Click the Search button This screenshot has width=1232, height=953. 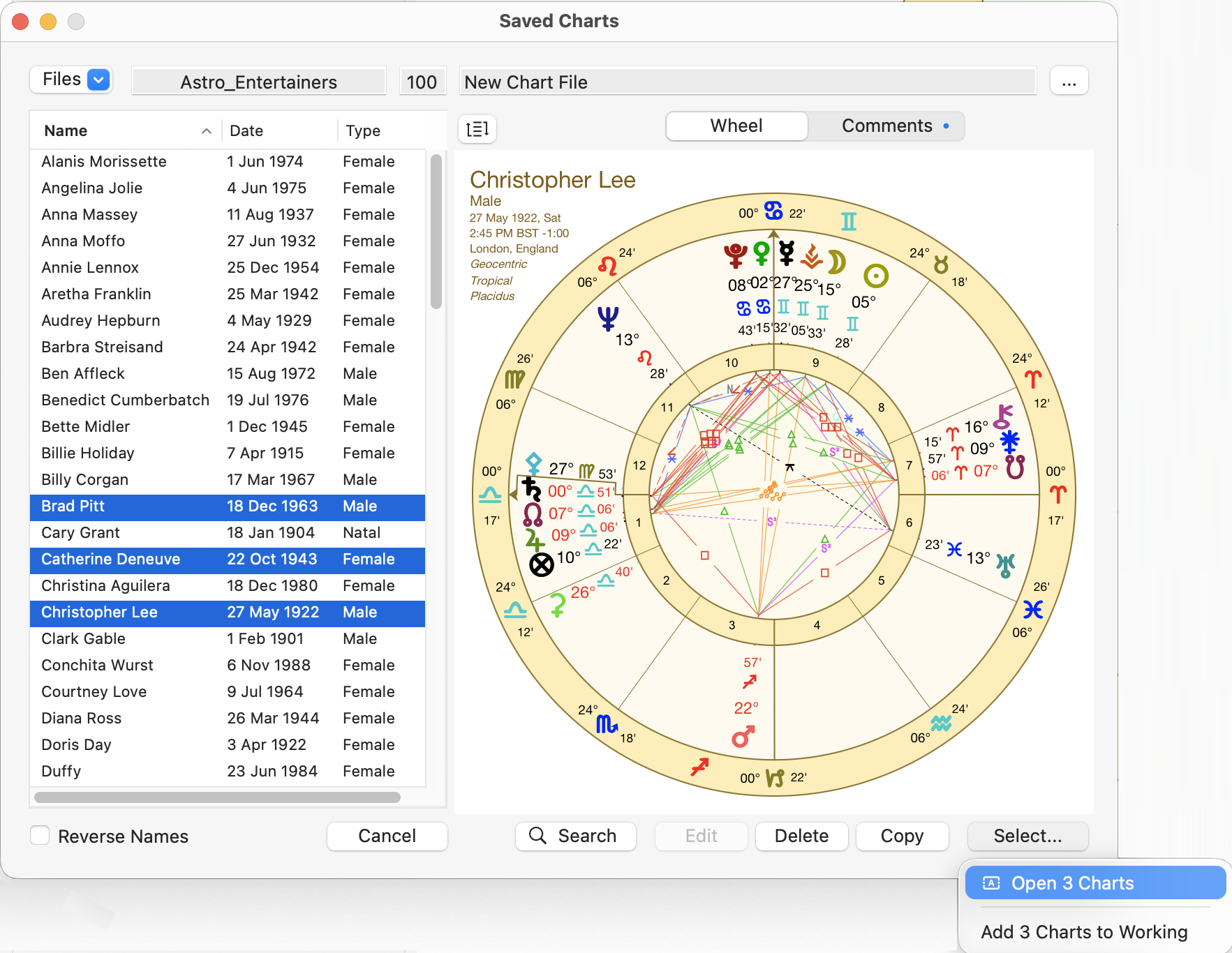575,836
